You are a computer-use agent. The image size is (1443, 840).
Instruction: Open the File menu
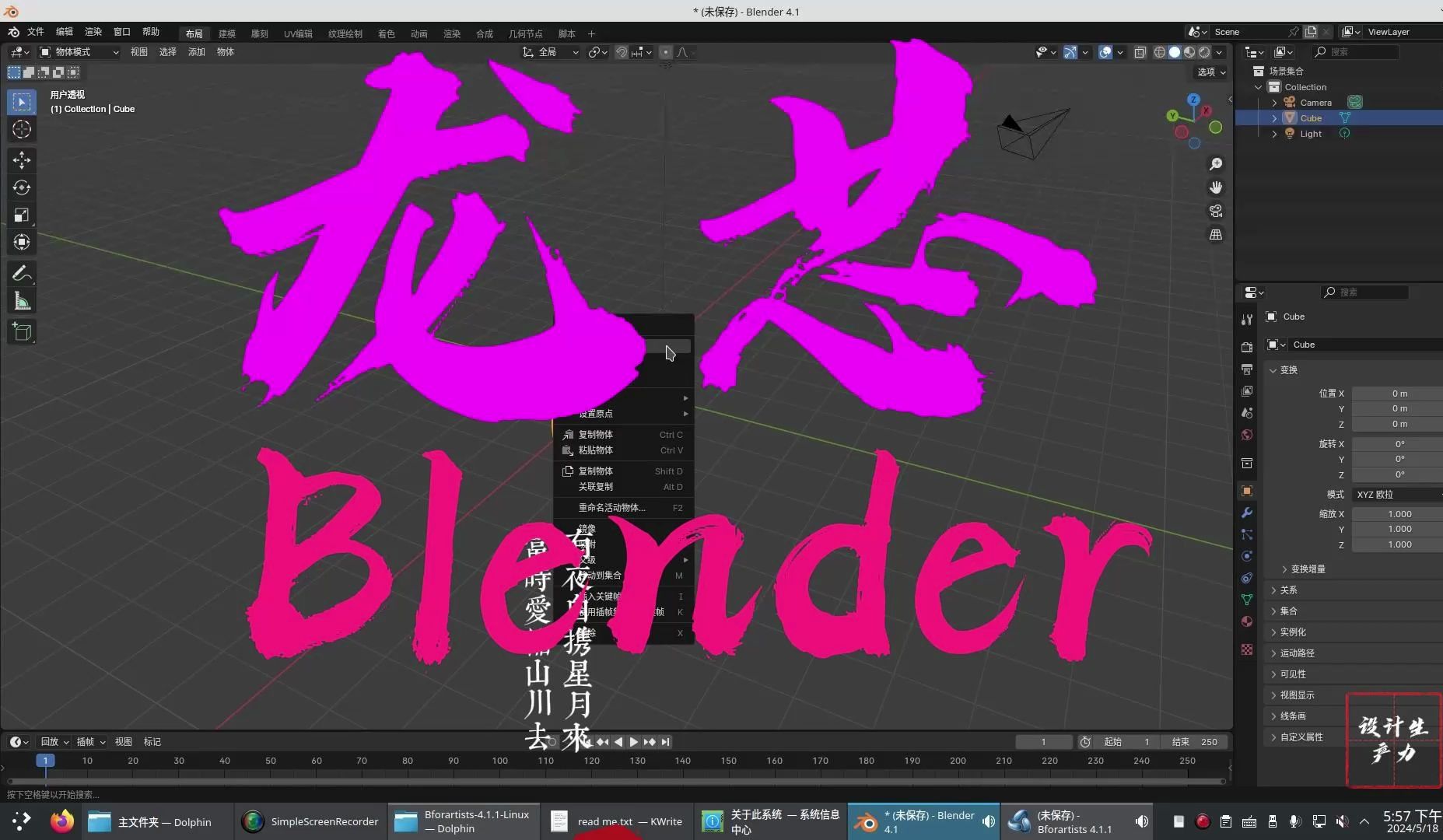36,32
